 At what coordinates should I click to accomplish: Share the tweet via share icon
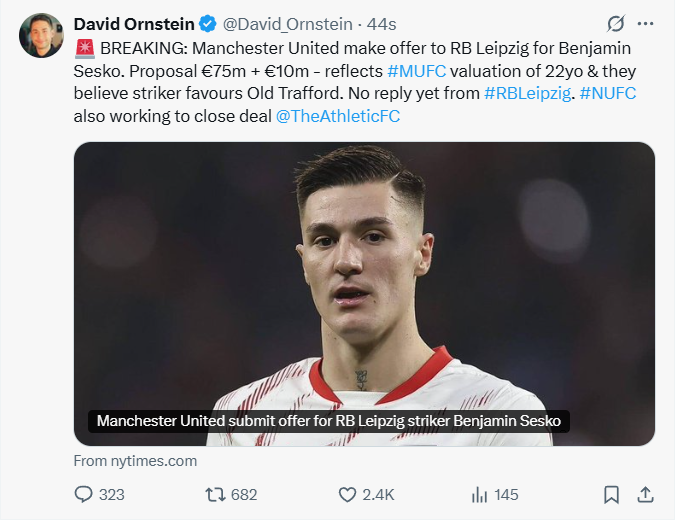pos(645,494)
